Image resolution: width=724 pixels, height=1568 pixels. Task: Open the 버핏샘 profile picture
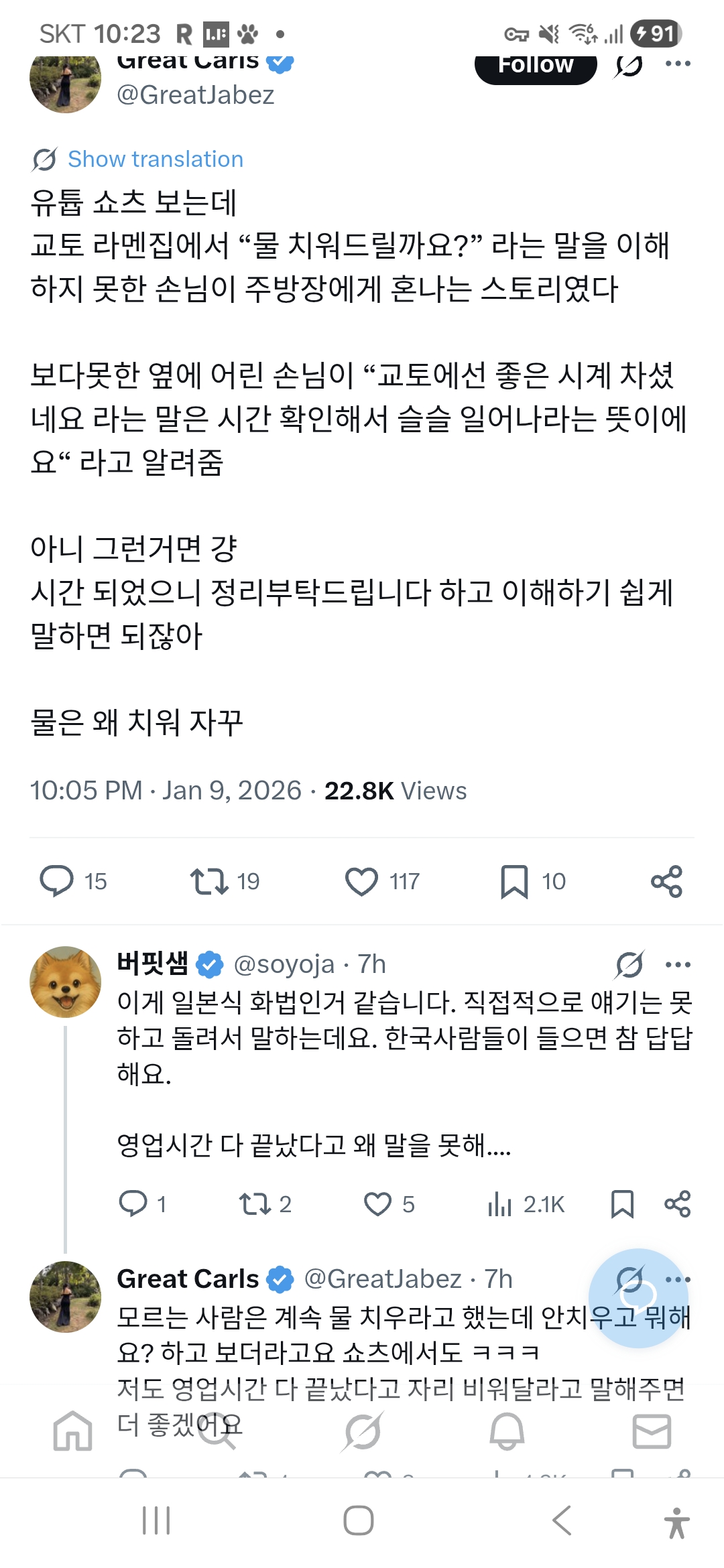(x=65, y=982)
